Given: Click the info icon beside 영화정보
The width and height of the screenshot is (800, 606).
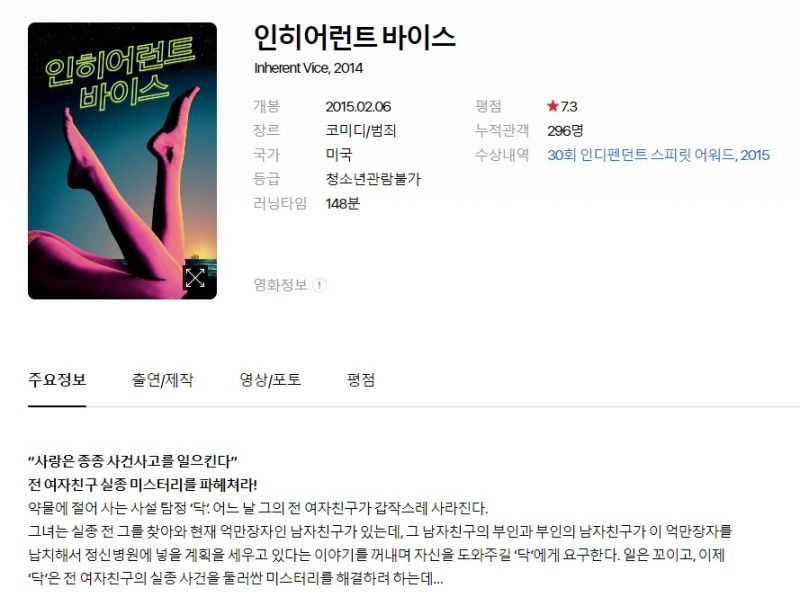Looking at the screenshot, I should point(319,285).
